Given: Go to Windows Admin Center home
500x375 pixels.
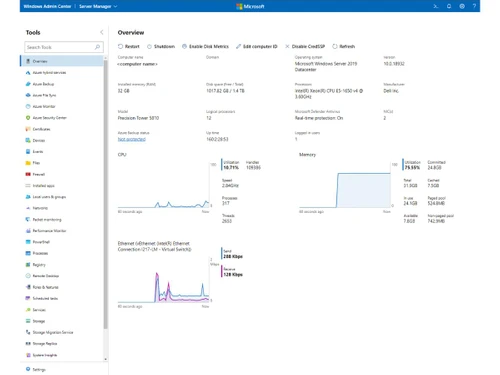Looking at the screenshot, I should 47,6.
